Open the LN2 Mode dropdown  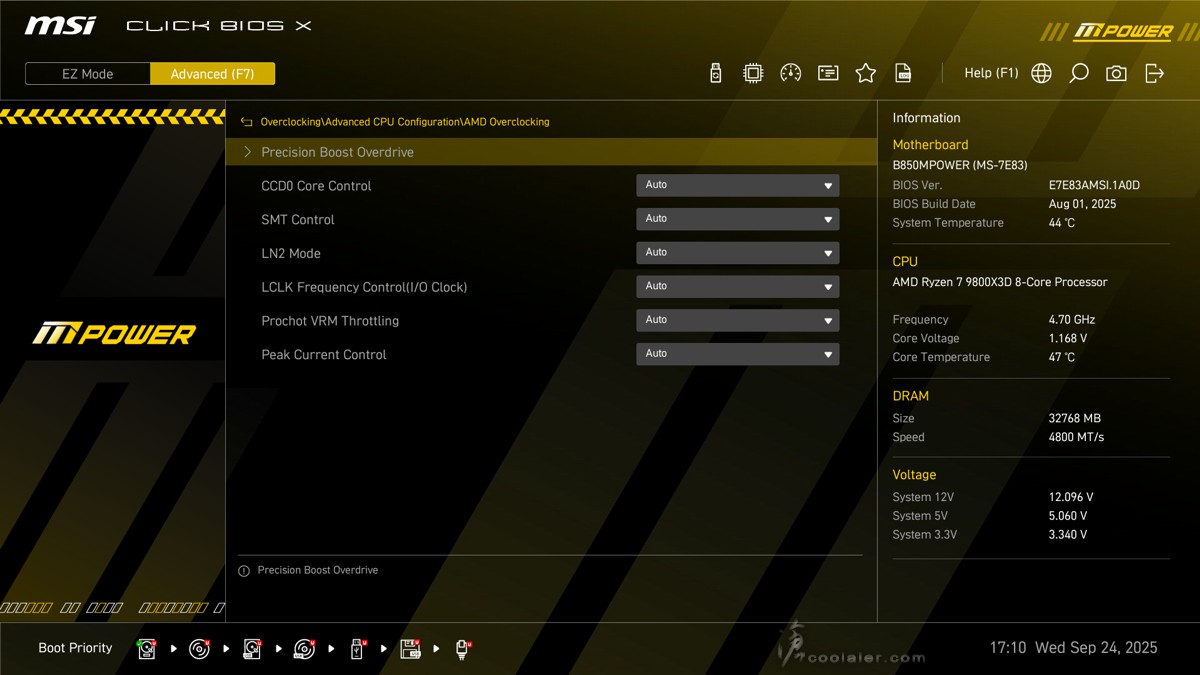[x=738, y=253]
